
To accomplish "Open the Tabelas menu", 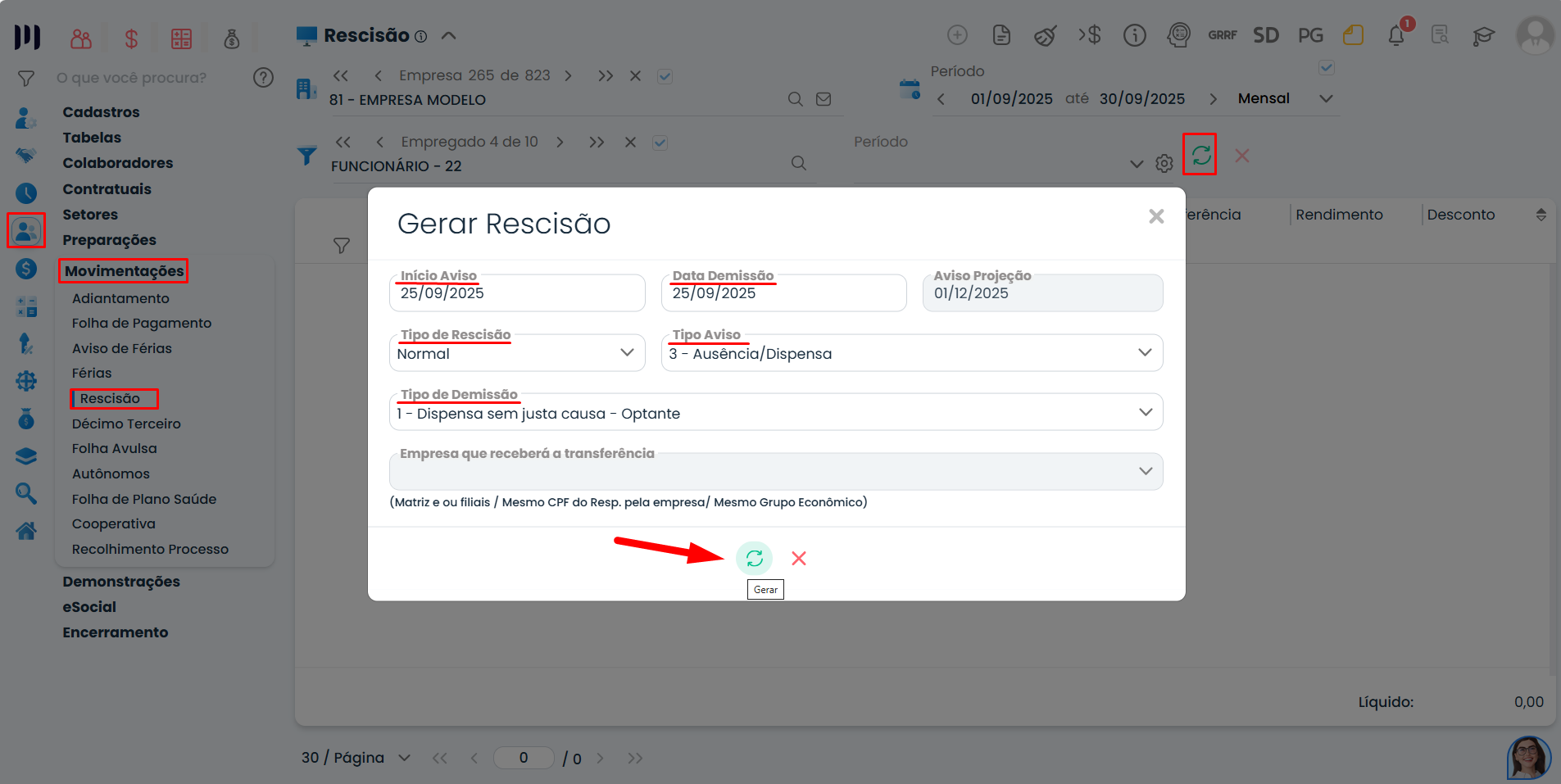I will tap(92, 138).
